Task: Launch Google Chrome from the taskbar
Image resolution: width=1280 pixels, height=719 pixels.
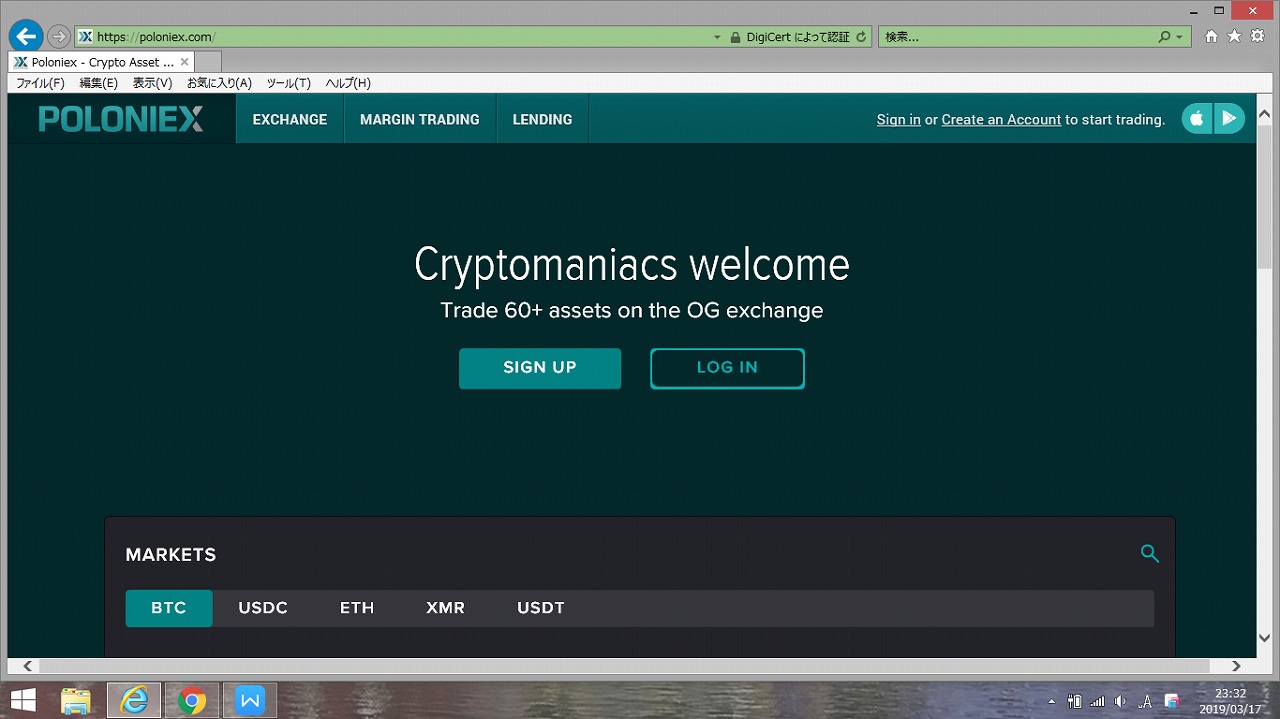Action: pos(191,701)
